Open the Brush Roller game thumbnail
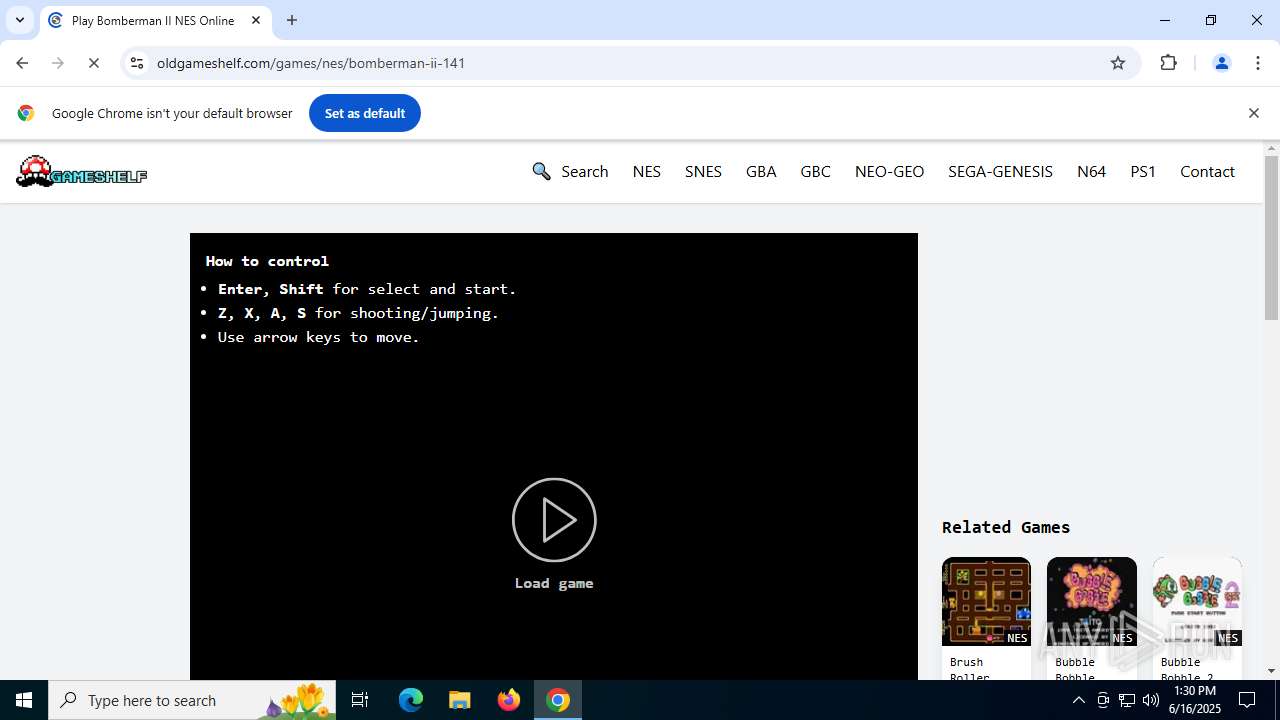This screenshot has width=1280, height=720. 986,602
